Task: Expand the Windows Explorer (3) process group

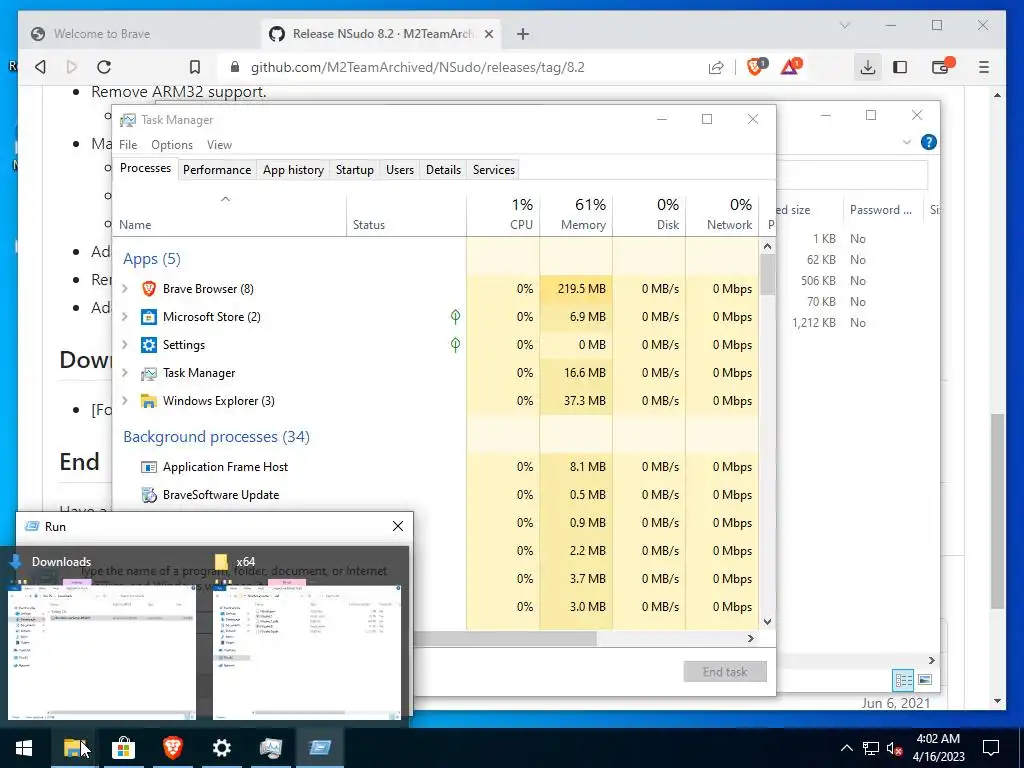Action: click(125, 401)
